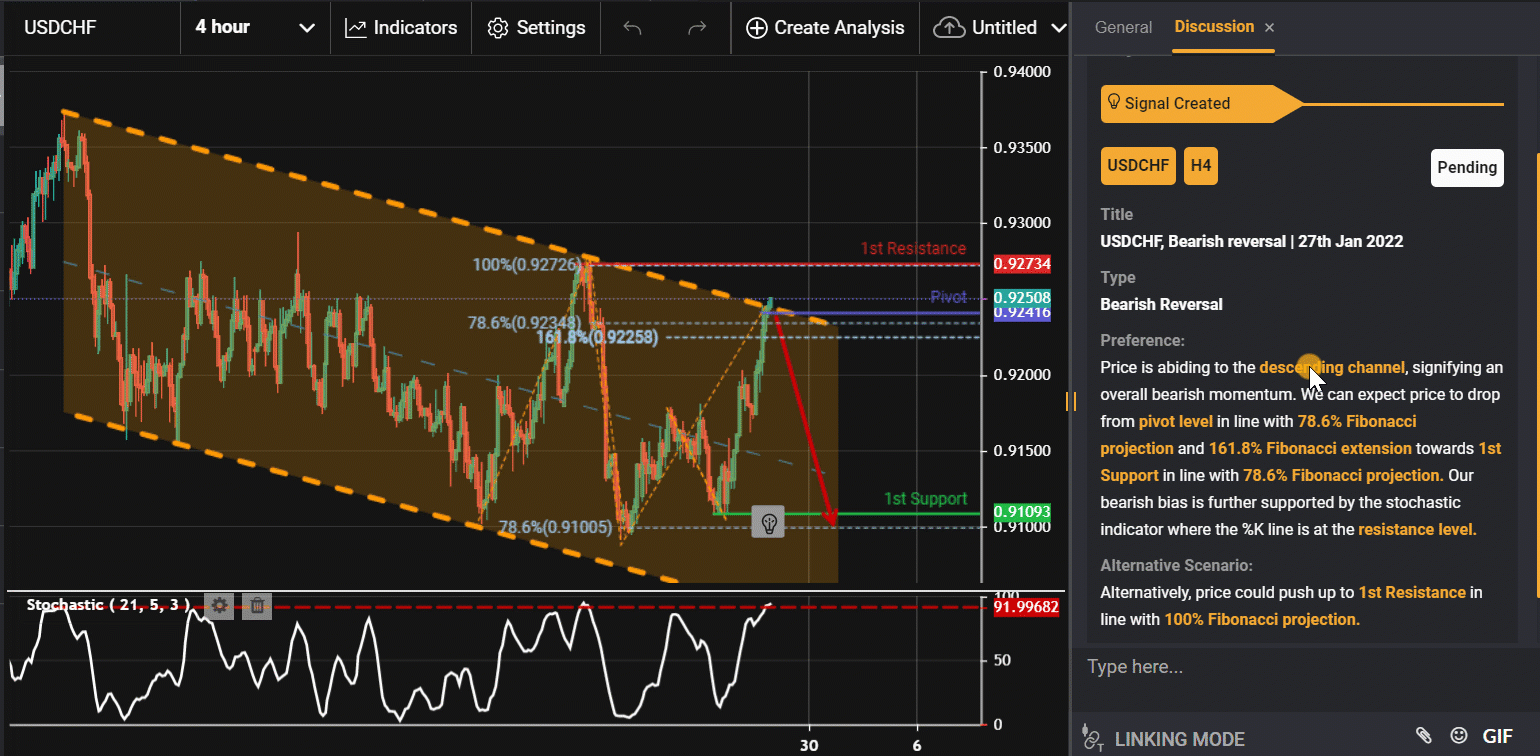1540x756 pixels.
Task: Redo chart action arrow
Action: pyautogui.click(x=697, y=28)
